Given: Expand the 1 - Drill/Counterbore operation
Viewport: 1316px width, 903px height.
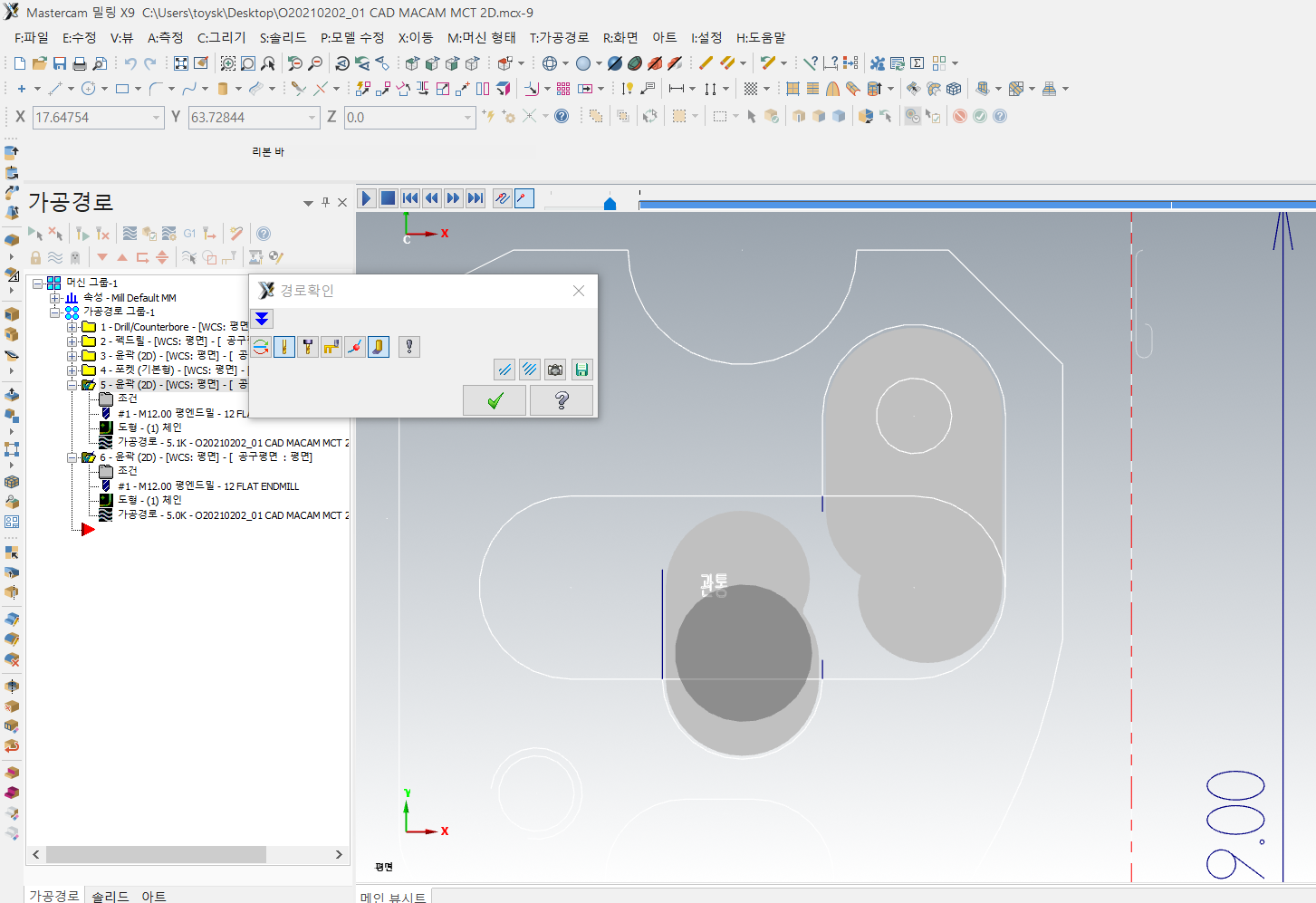Looking at the screenshot, I should point(72,327).
